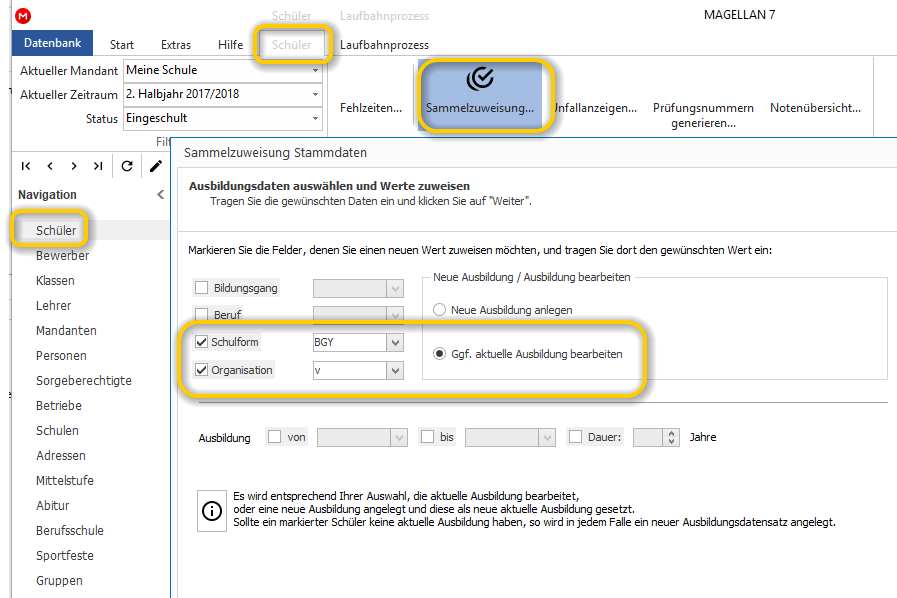This screenshot has width=897, height=598.
Task: Open the Schulform BGY dropdown
Action: [395, 342]
